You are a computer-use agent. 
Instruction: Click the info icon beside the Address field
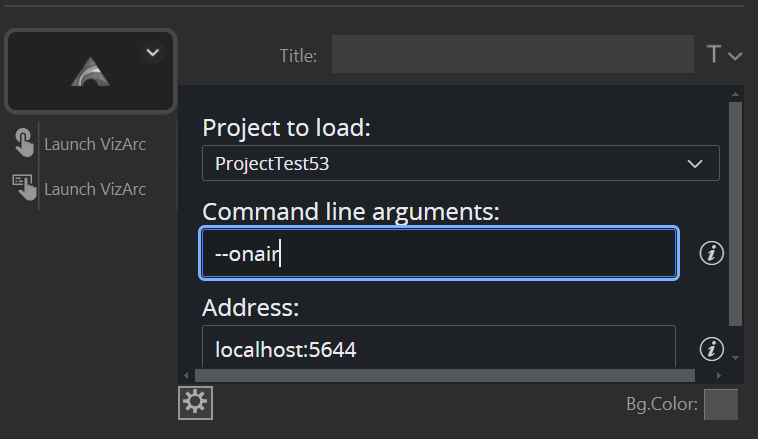pyautogui.click(x=711, y=348)
